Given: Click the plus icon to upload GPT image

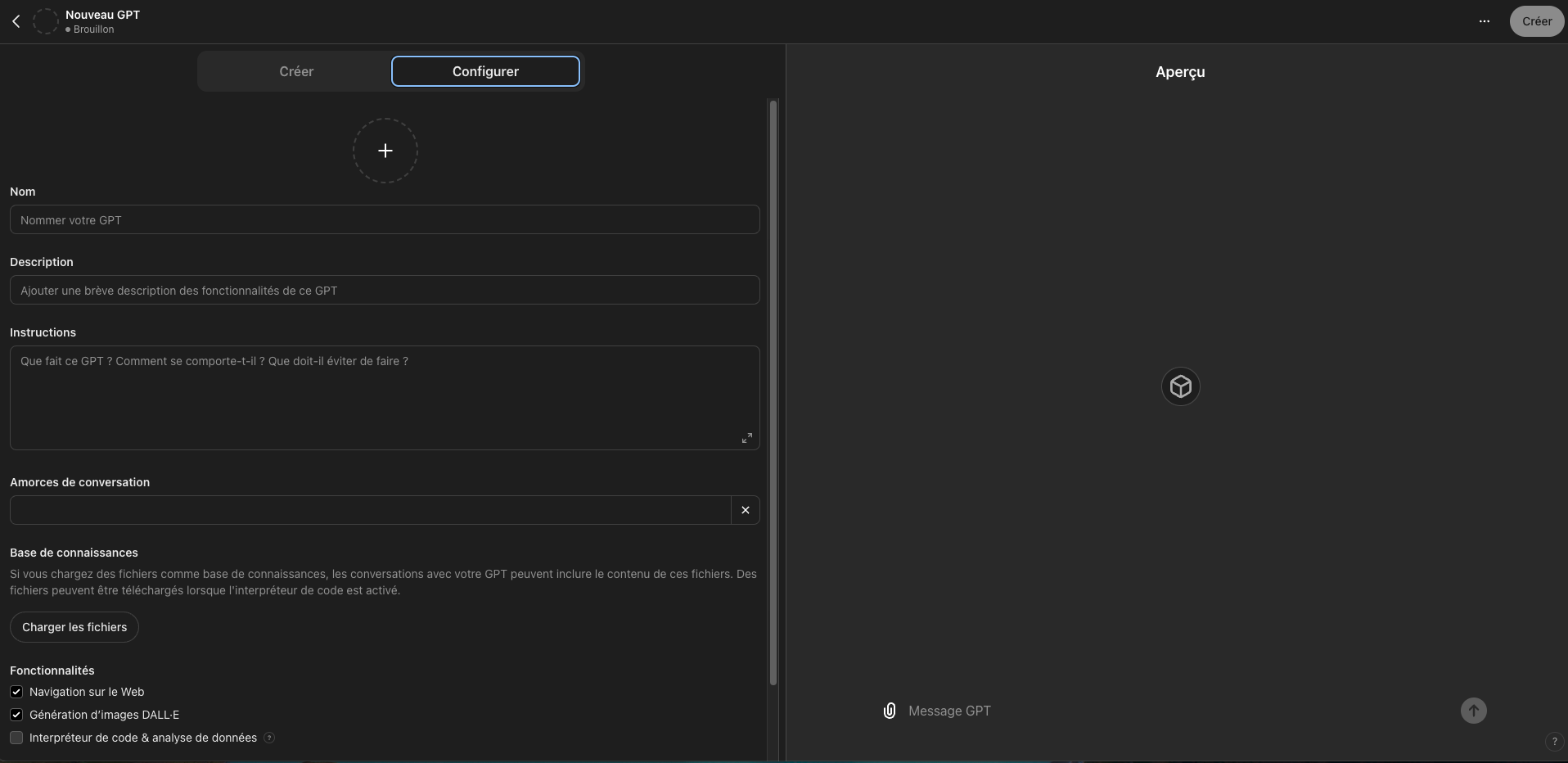Looking at the screenshot, I should 385,151.
